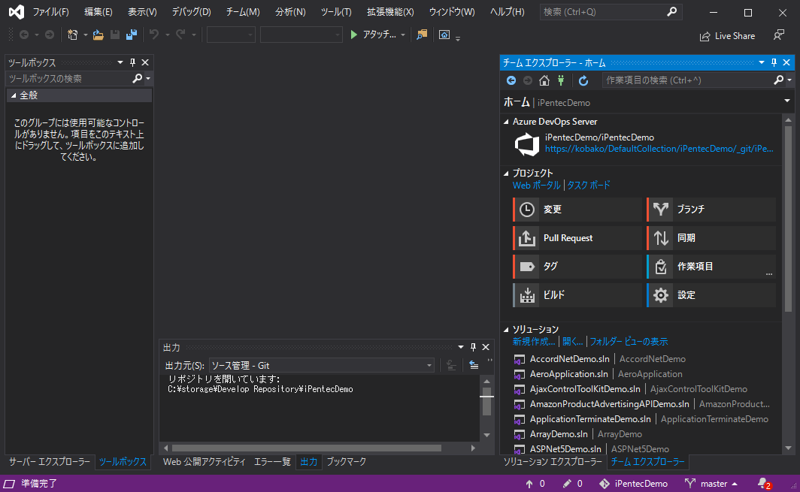This screenshot has width=800, height=492.
Task: Open the Pull Request tile
Action: (577, 238)
